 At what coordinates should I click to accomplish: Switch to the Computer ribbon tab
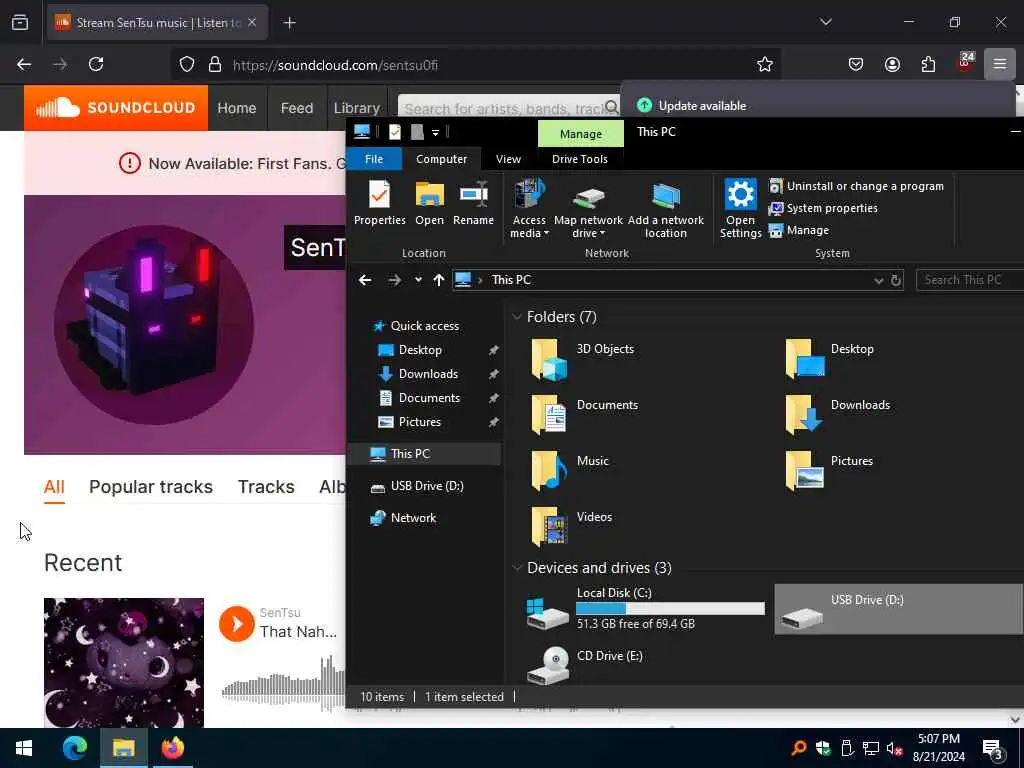point(441,159)
